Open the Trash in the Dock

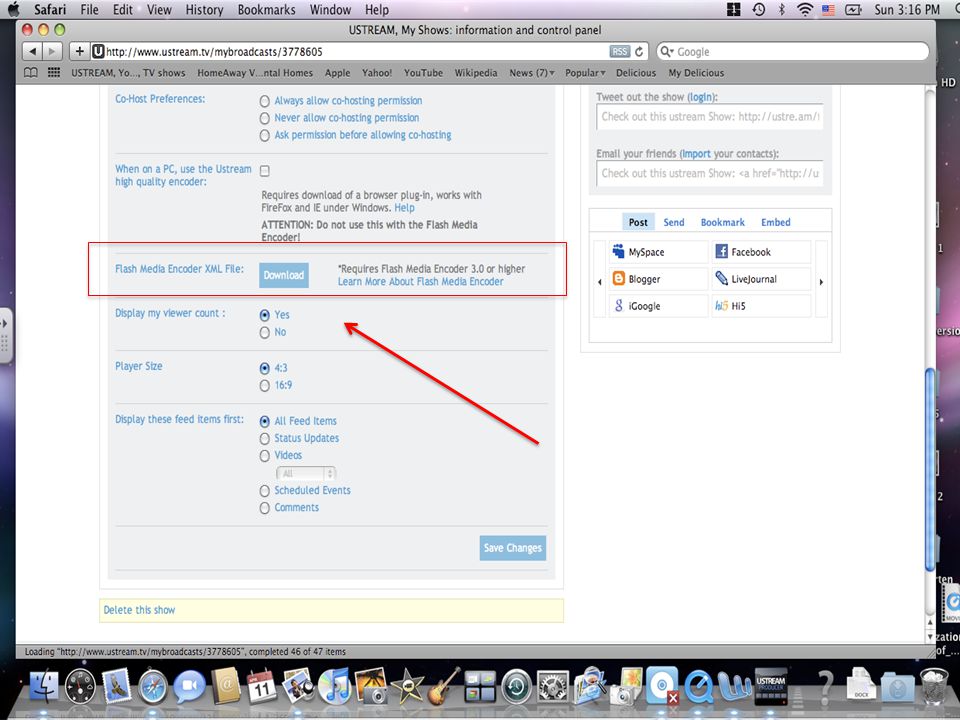click(934, 686)
